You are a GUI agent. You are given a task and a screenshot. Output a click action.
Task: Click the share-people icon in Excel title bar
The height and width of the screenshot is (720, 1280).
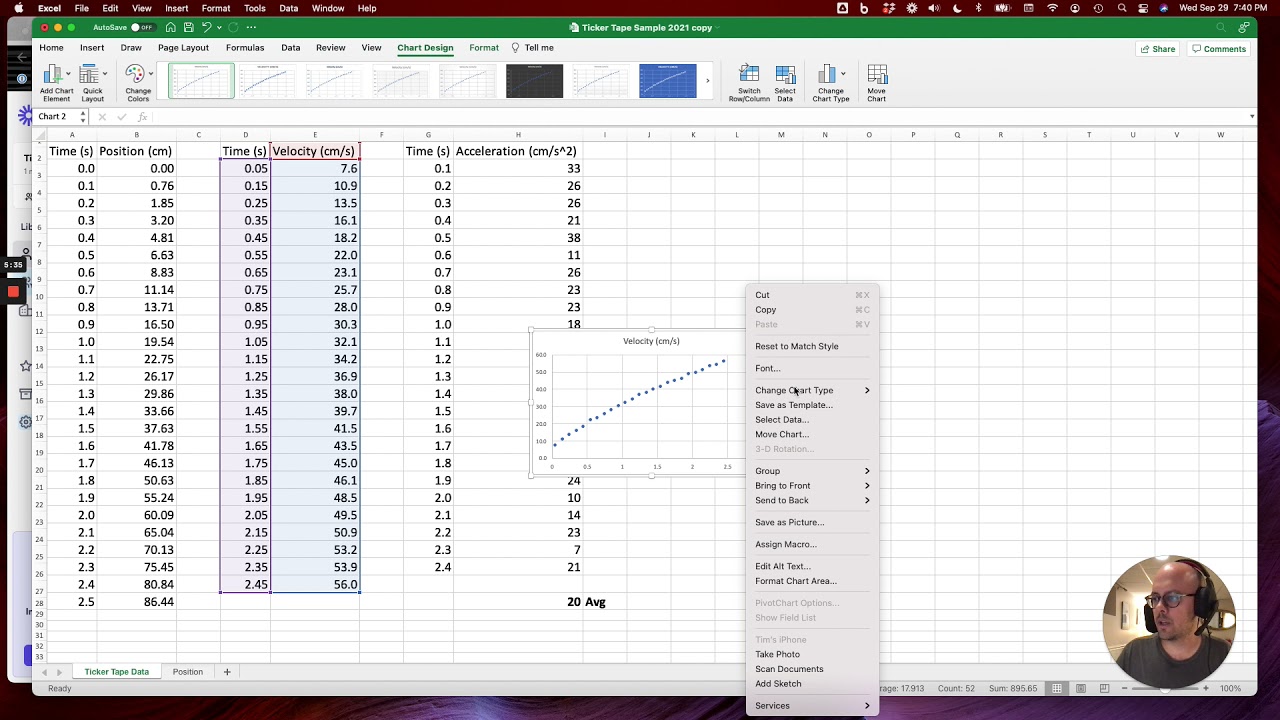coord(1243,27)
